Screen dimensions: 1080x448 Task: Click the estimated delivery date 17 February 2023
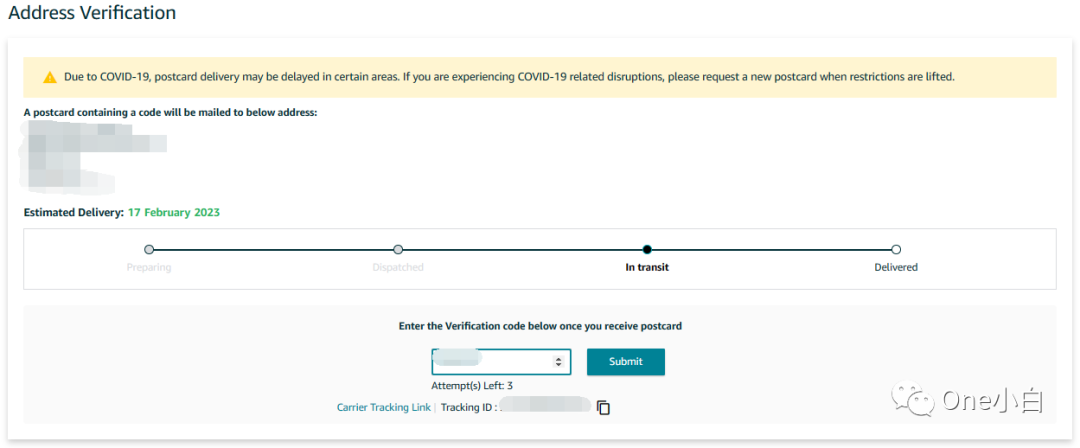[x=174, y=212]
